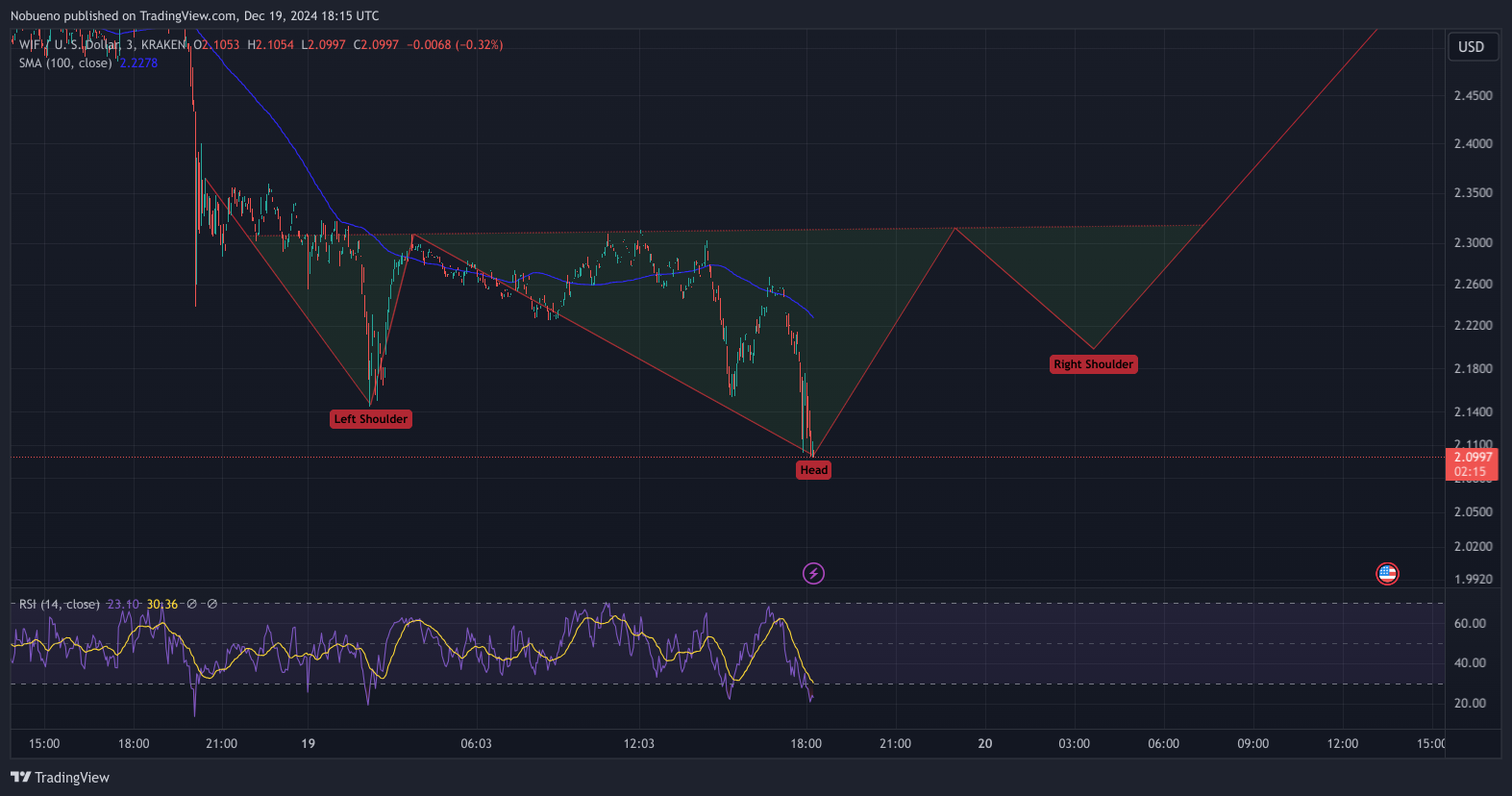Click the SMA value 2.2278
The image size is (1512, 796).
(x=138, y=63)
